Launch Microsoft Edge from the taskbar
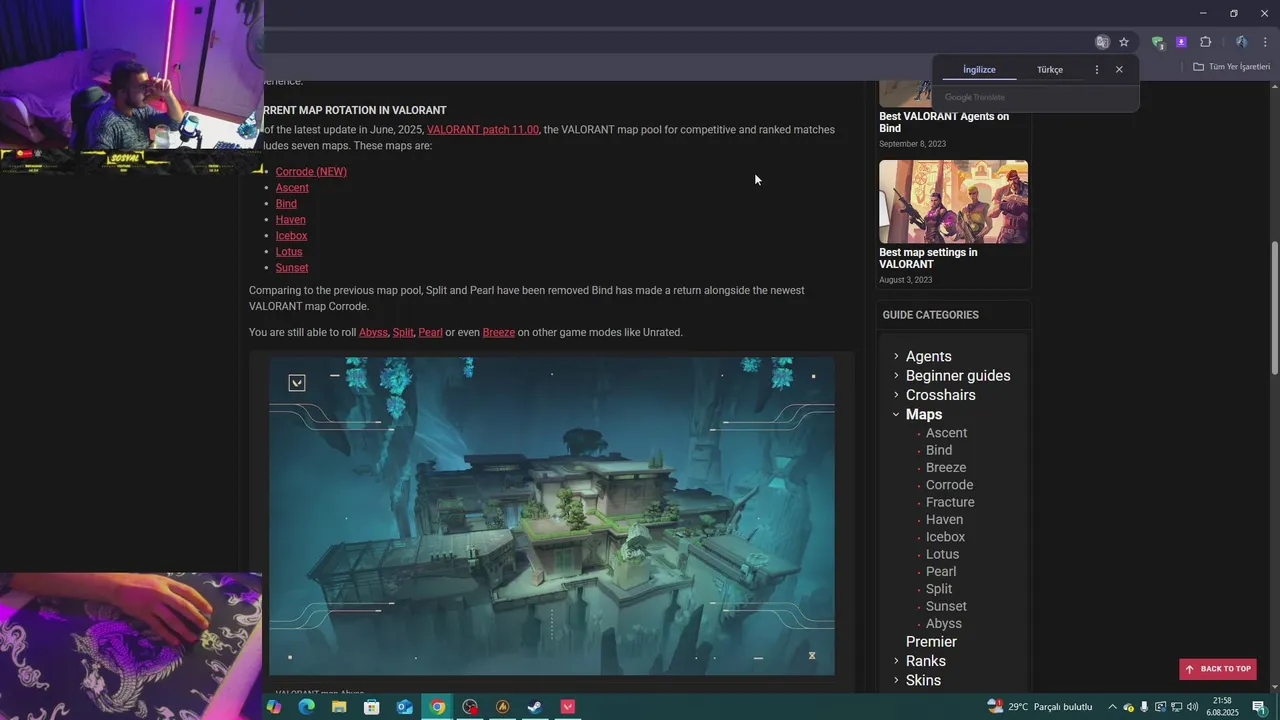This screenshot has height=720, width=1280. pyautogui.click(x=306, y=707)
